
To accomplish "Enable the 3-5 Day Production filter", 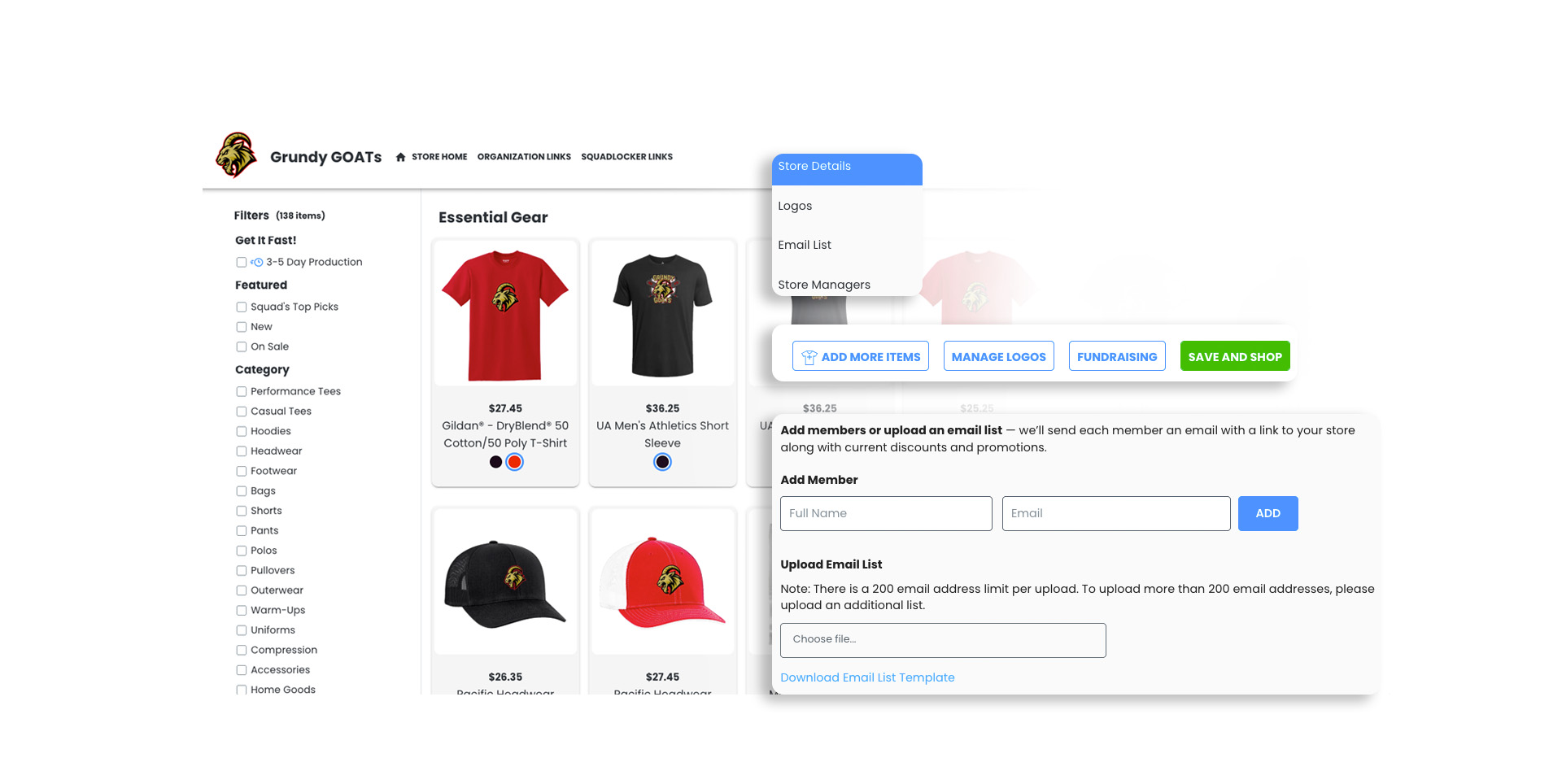I will (241, 262).
